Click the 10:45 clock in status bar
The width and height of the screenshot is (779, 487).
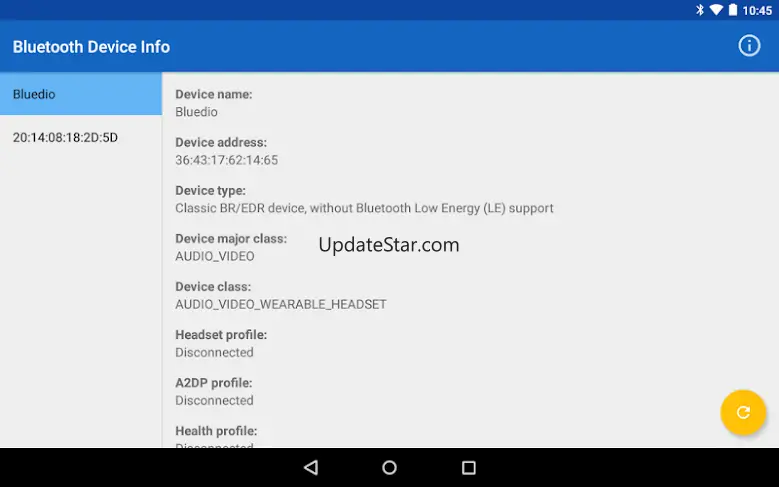[x=757, y=10]
